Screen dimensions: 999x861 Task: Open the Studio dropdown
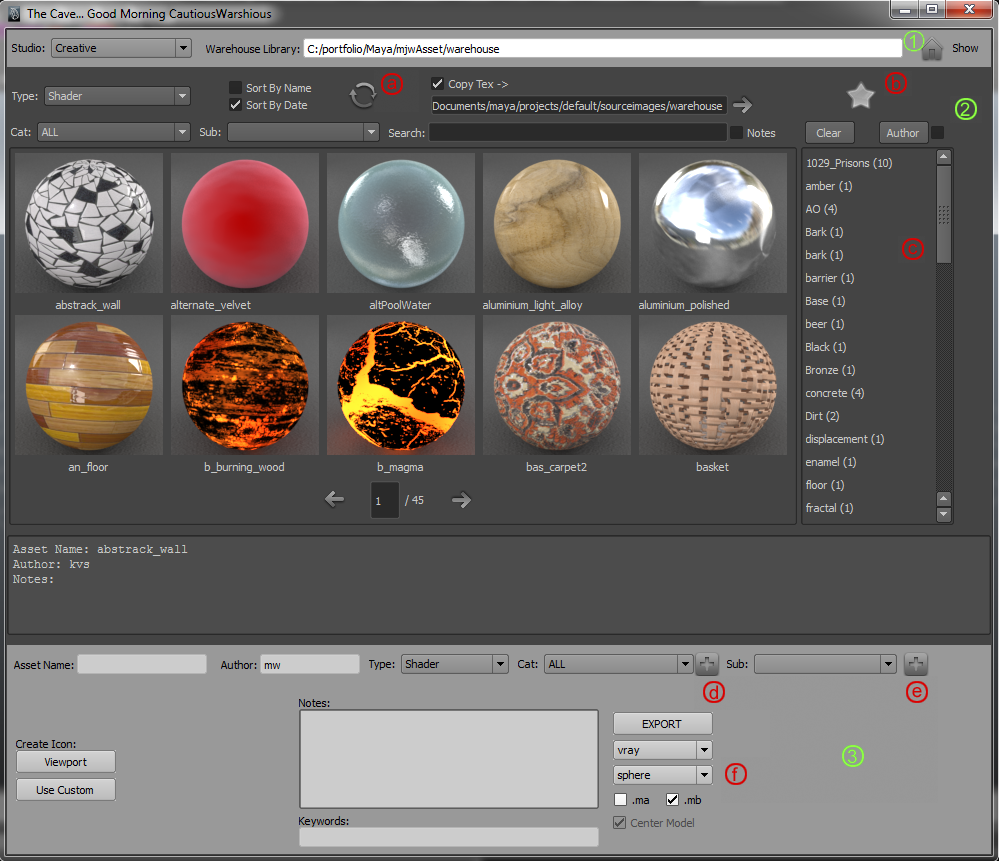121,48
